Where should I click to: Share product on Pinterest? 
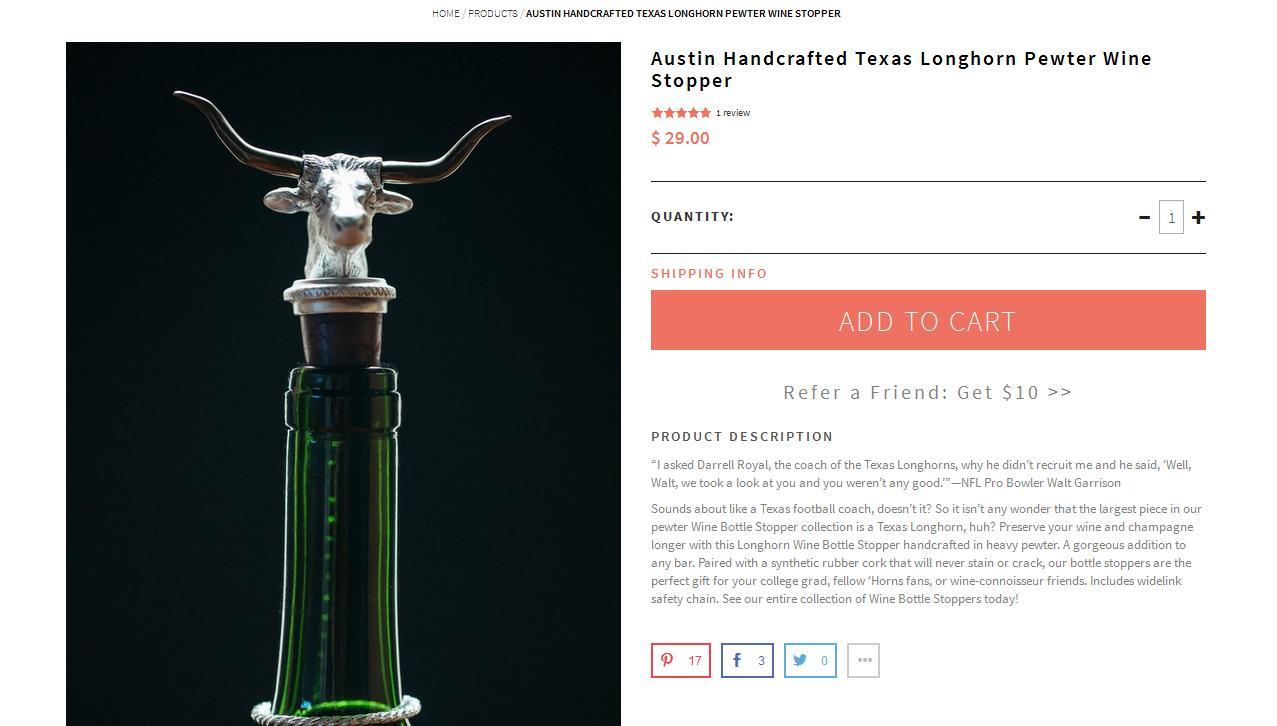pos(681,660)
